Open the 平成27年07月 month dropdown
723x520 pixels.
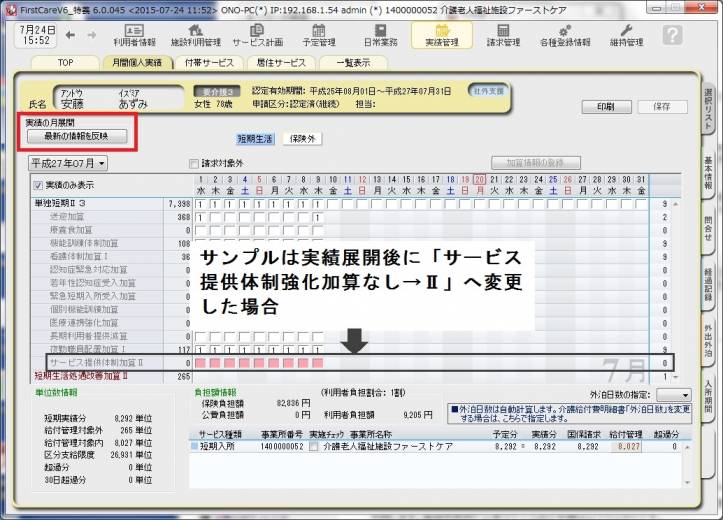click(69, 163)
